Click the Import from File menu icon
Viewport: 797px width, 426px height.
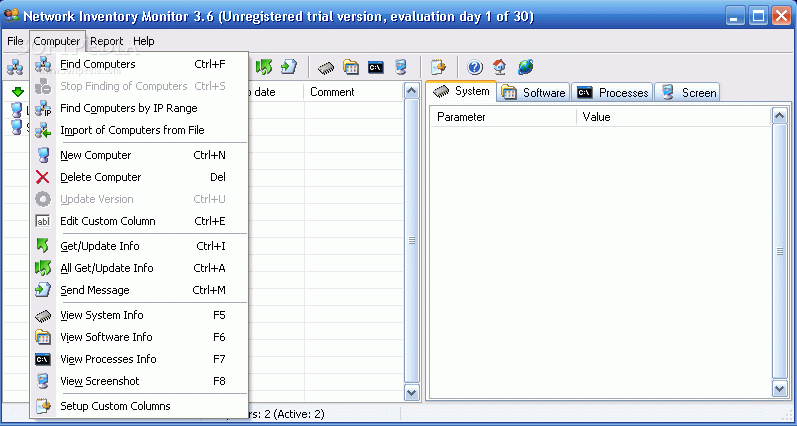pyautogui.click(x=43, y=130)
